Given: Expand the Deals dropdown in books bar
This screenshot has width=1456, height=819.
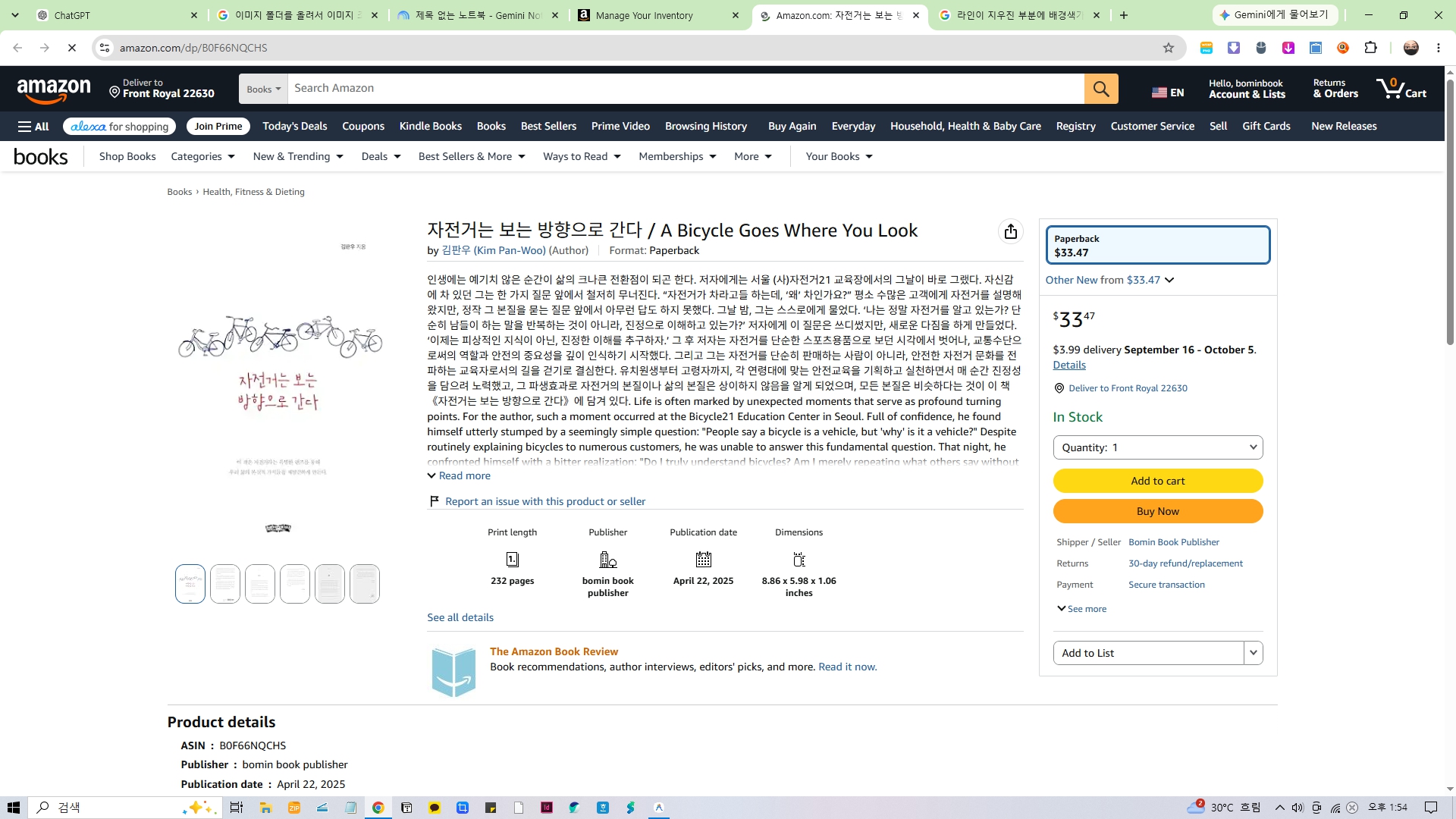Looking at the screenshot, I should coord(381,157).
